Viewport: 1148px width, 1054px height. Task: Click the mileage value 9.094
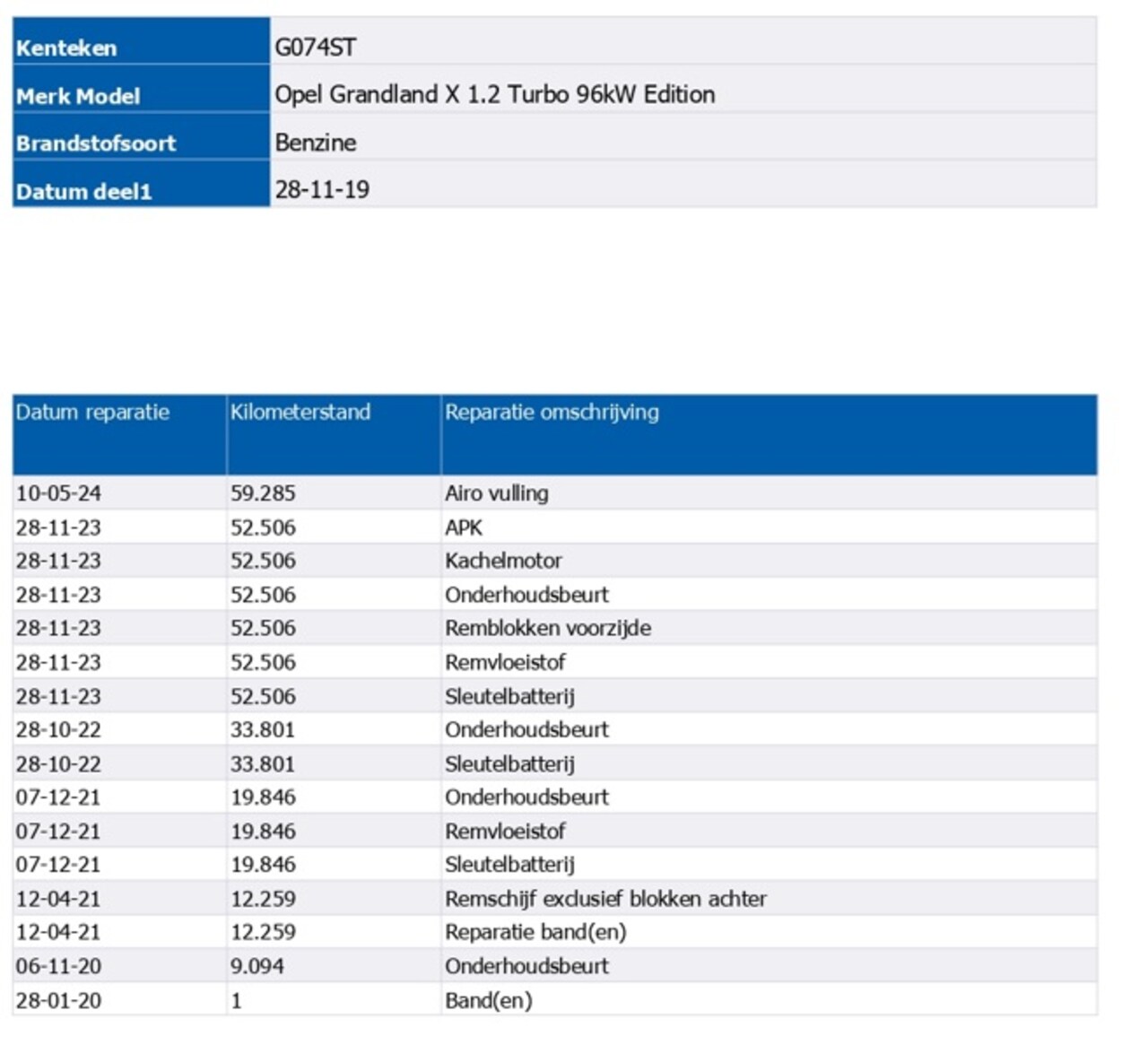pos(257,967)
